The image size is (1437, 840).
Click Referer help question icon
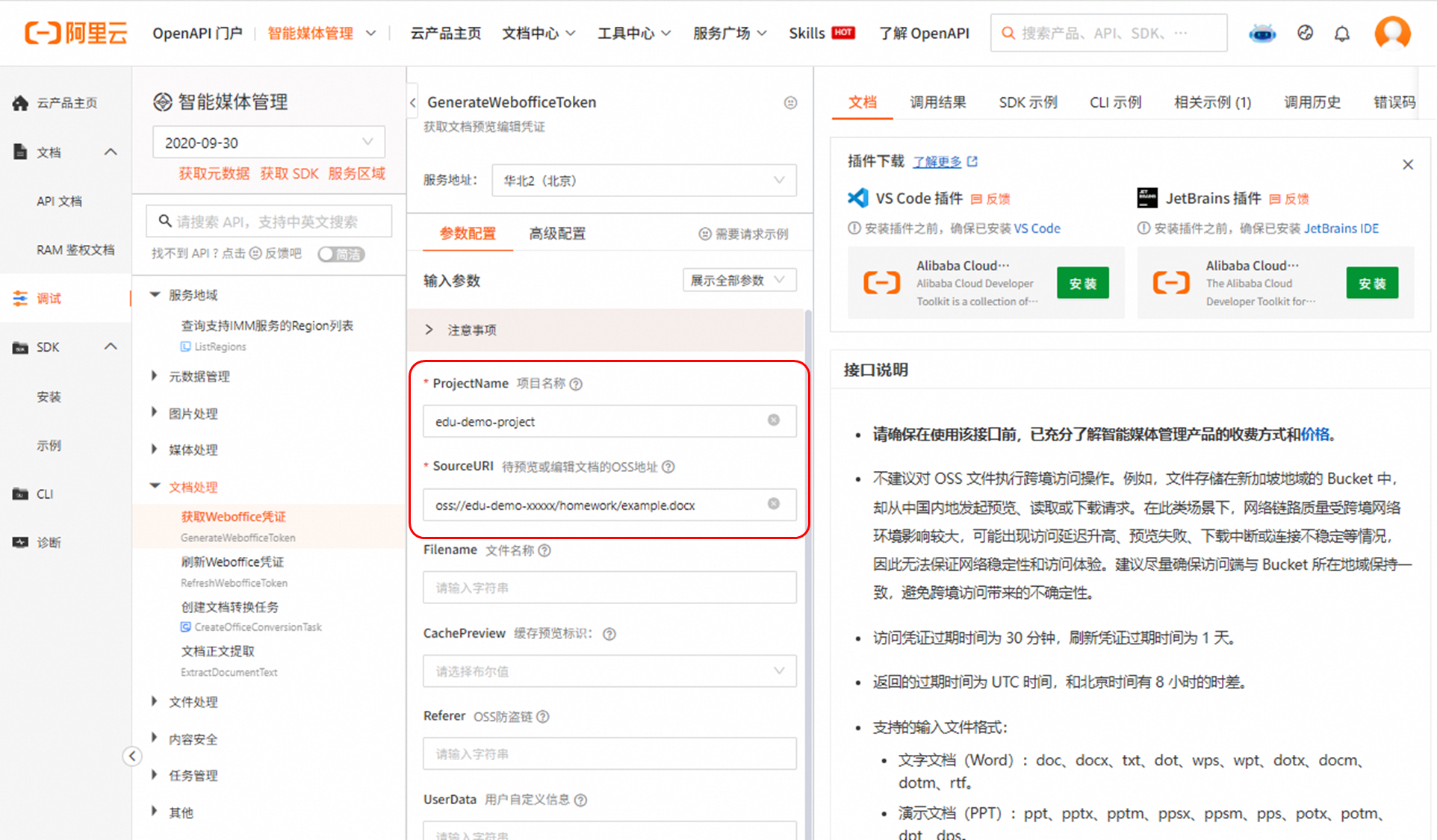(x=543, y=717)
